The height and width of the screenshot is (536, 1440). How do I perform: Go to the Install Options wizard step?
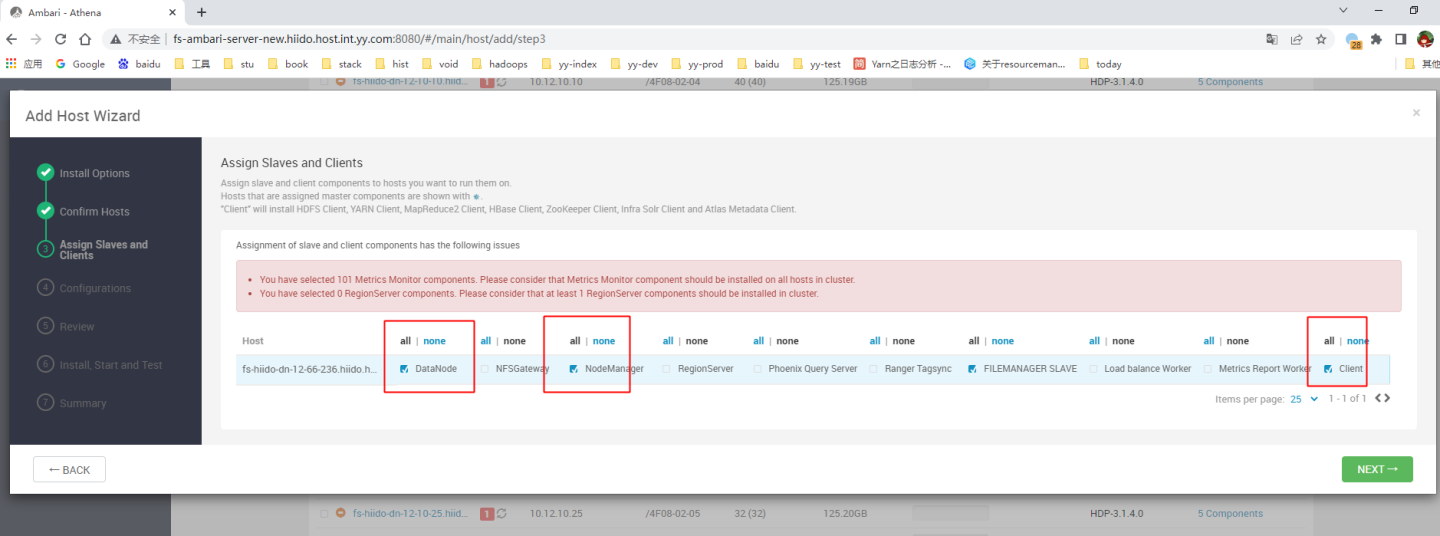pos(94,173)
